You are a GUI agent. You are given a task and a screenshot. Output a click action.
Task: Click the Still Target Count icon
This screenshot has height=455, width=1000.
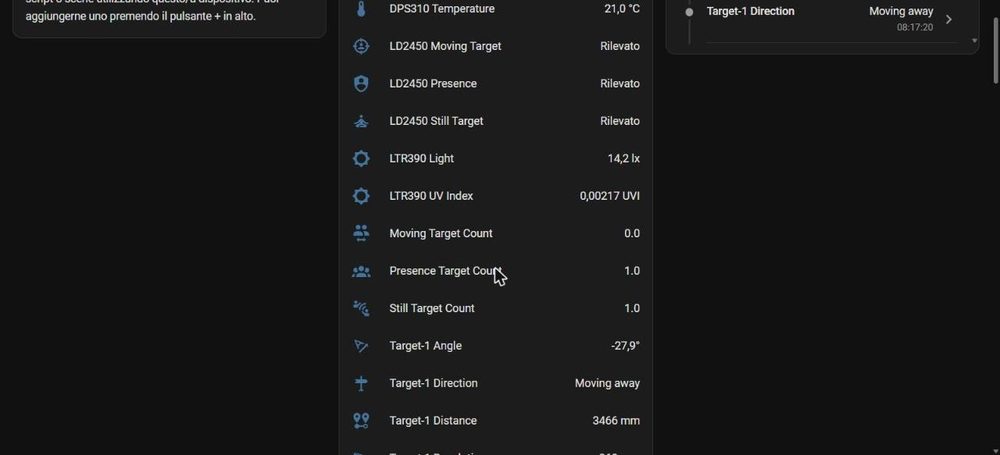pyautogui.click(x=361, y=308)
